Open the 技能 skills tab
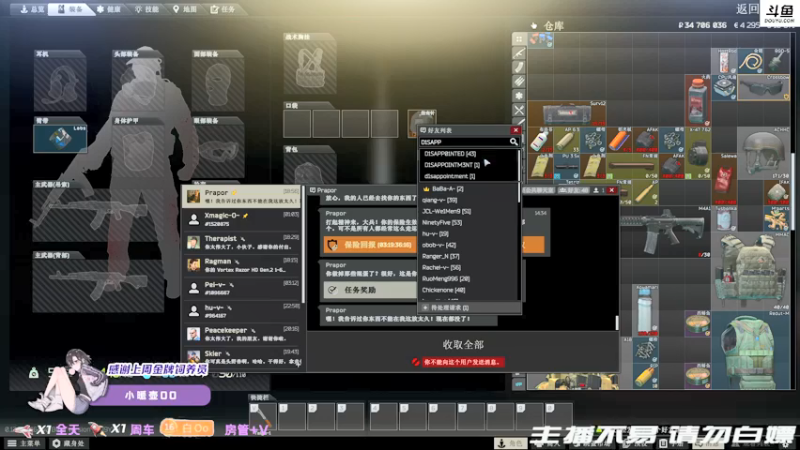This screenshot has height=450, width=800. point(147,9)
